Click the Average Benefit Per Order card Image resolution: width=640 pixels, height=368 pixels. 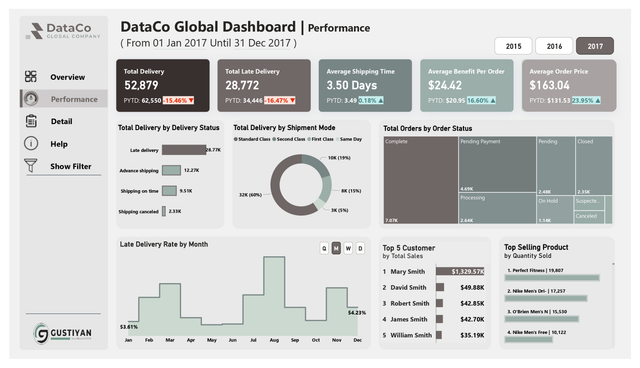click(x=467, y=85)
